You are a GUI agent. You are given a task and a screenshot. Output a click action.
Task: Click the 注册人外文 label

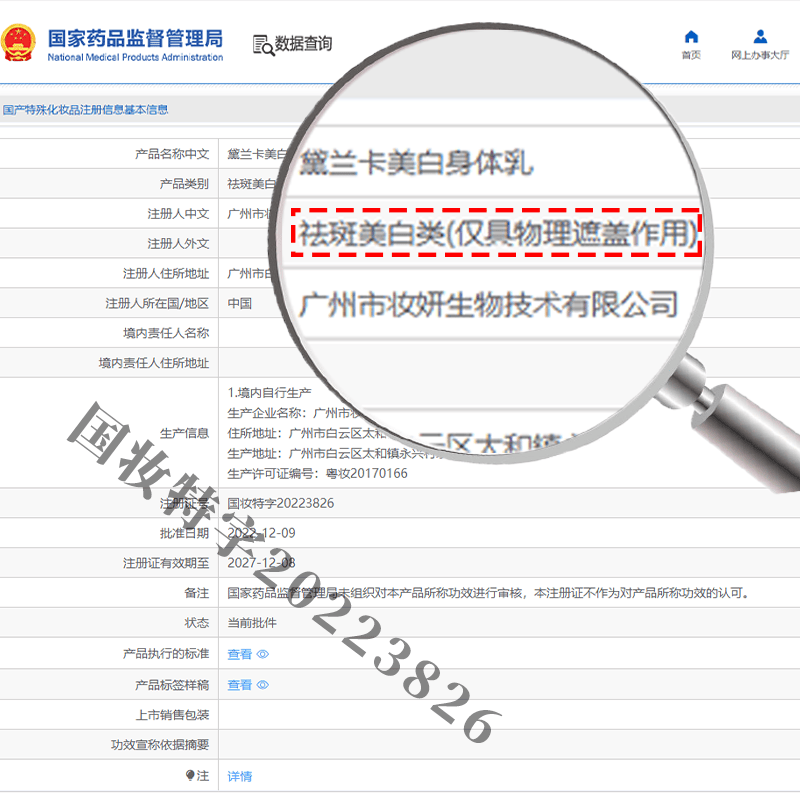pyautogui.click(x=178, y=243)
